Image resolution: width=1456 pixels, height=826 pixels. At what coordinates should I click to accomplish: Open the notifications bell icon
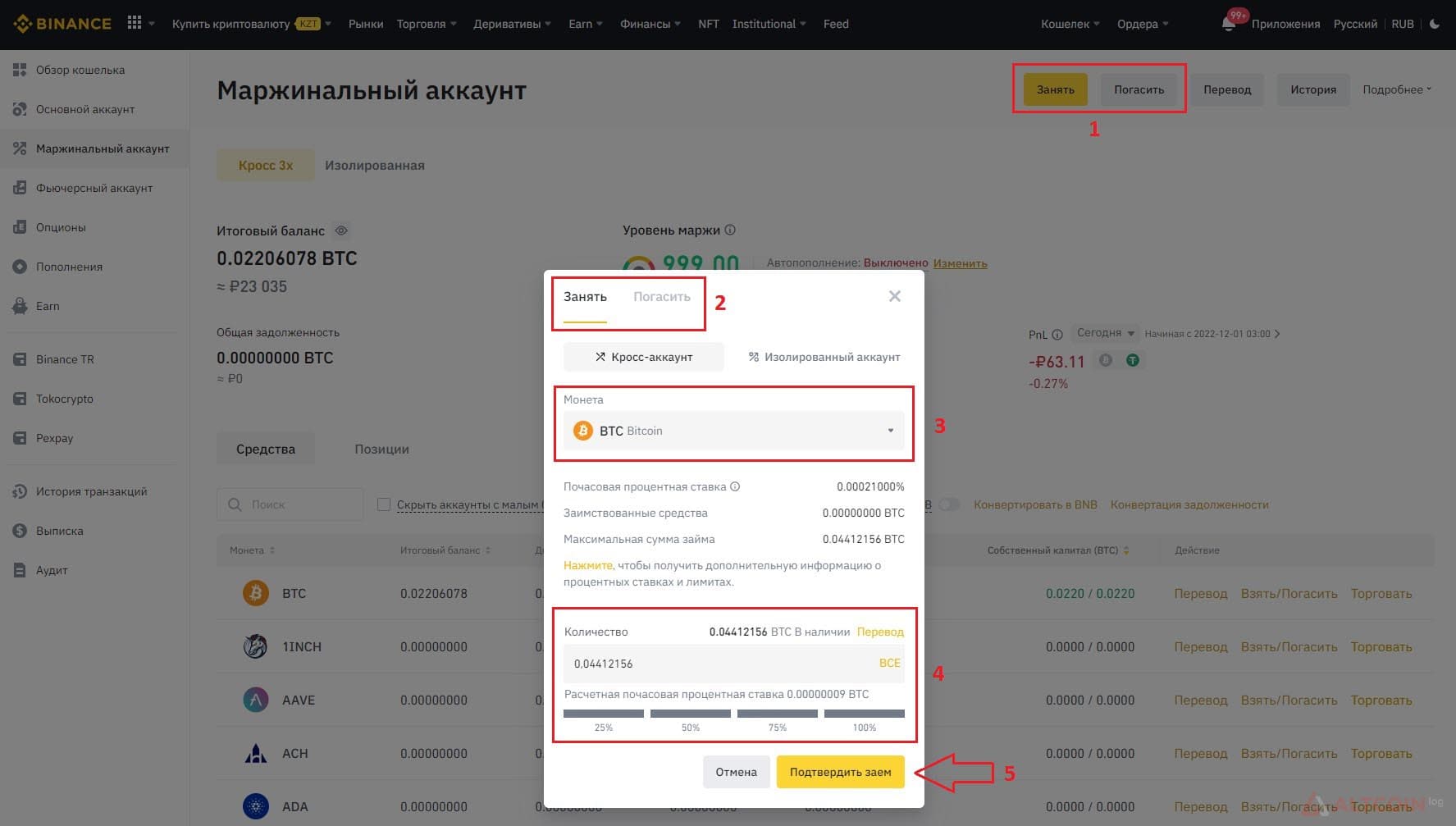coord(1228,25)
